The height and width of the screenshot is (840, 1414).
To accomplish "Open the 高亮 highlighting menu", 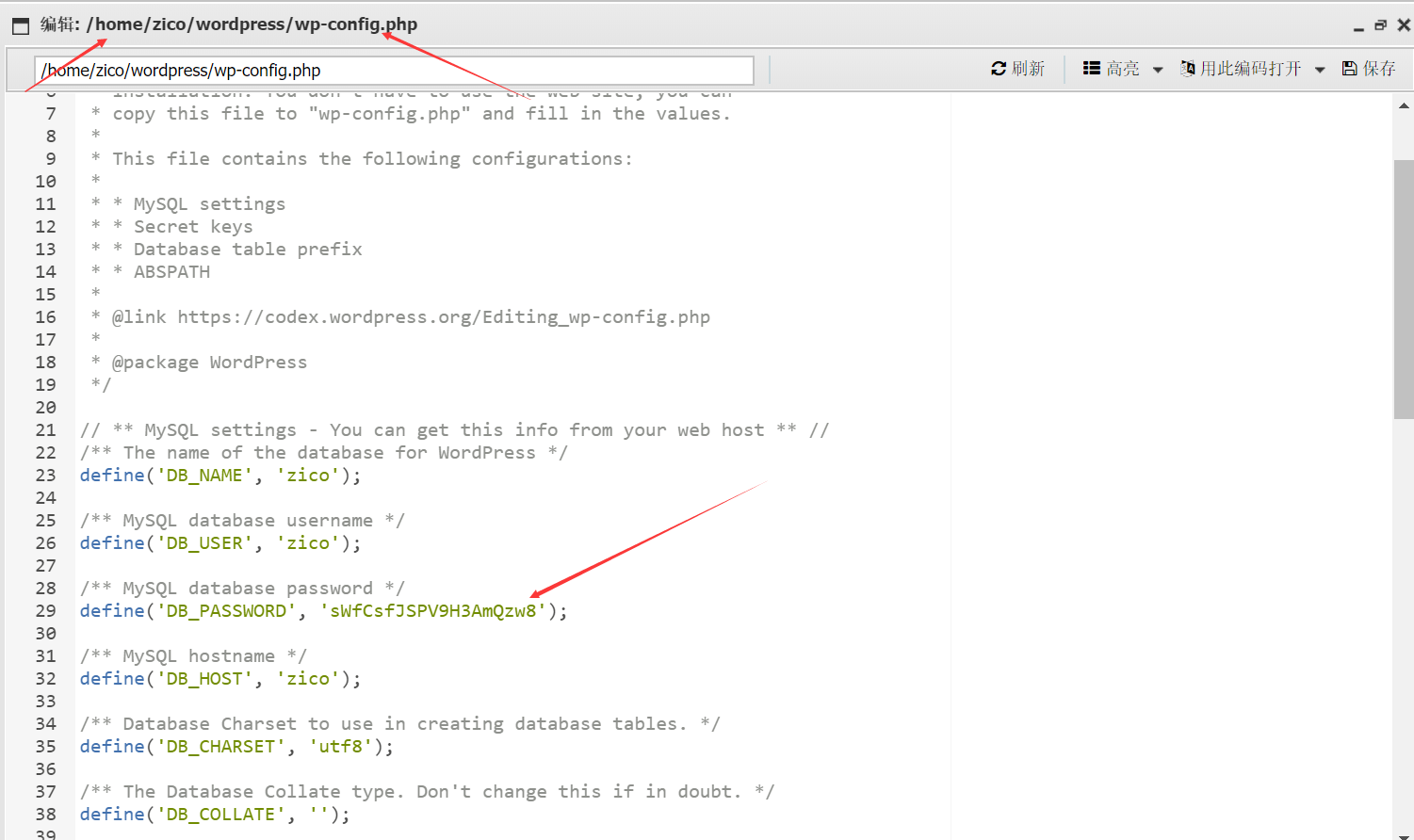I will click(1123, 69).
